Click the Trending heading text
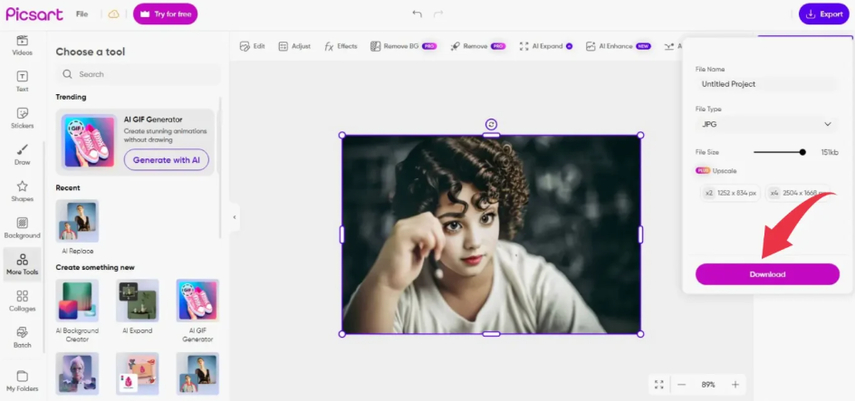 (71, 97)
